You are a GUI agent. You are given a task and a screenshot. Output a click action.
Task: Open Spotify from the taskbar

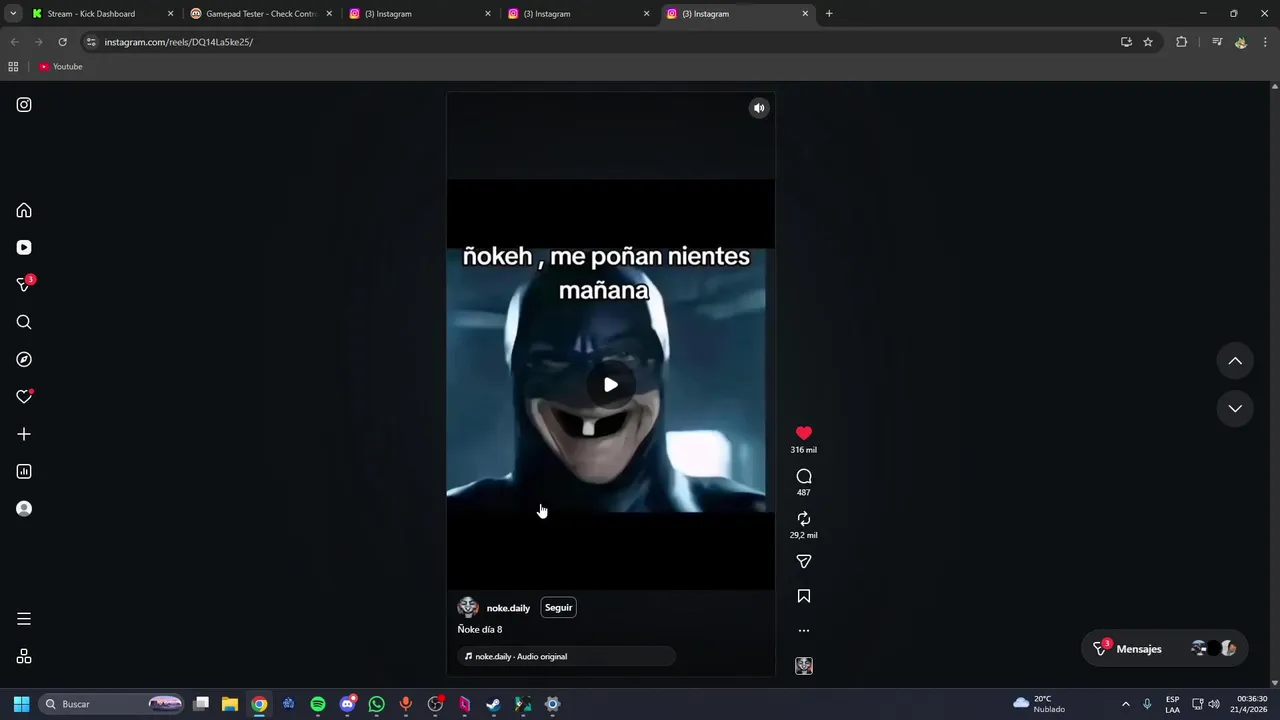pyautogui.click(x=318, y=704)
